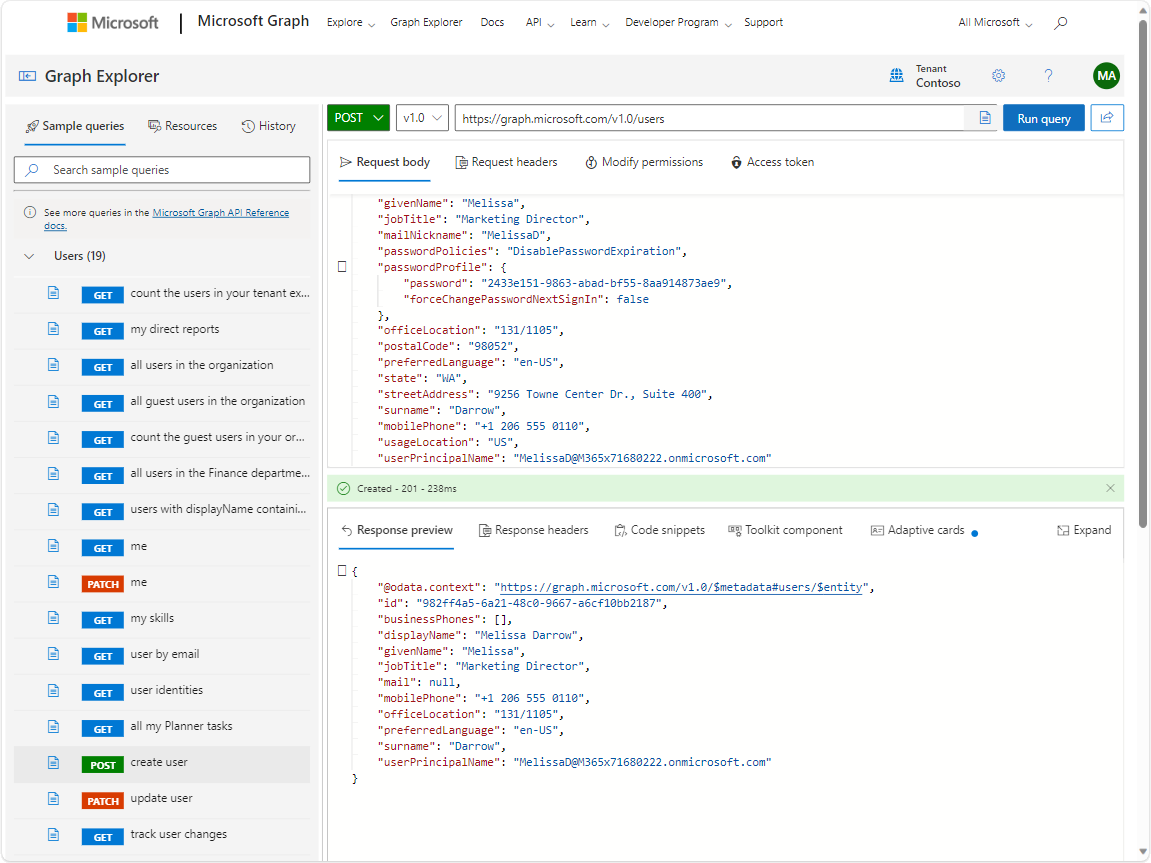Switch to the Sample queries tab

75,126
